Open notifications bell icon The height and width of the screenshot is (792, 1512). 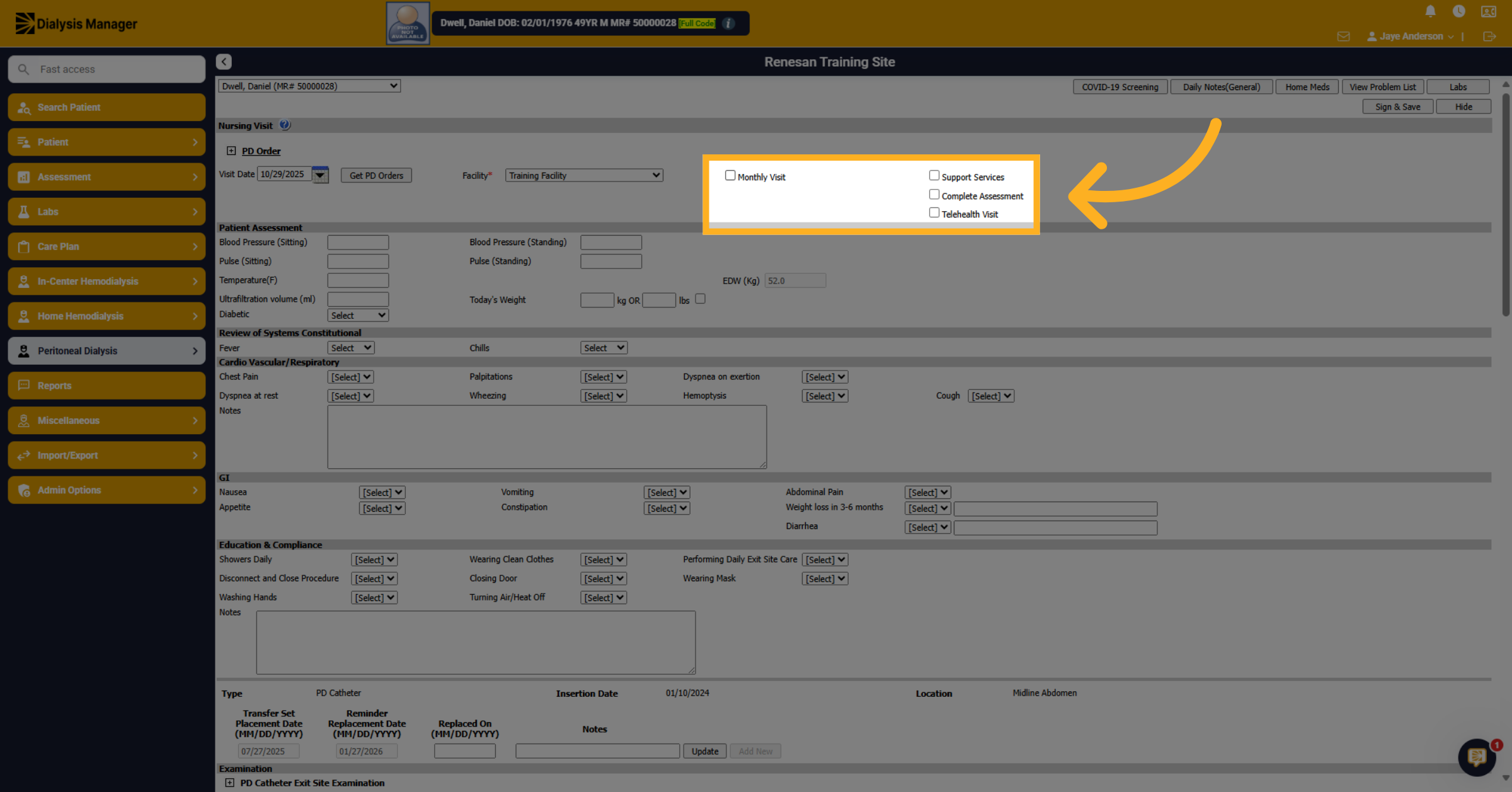(1430, 11)
